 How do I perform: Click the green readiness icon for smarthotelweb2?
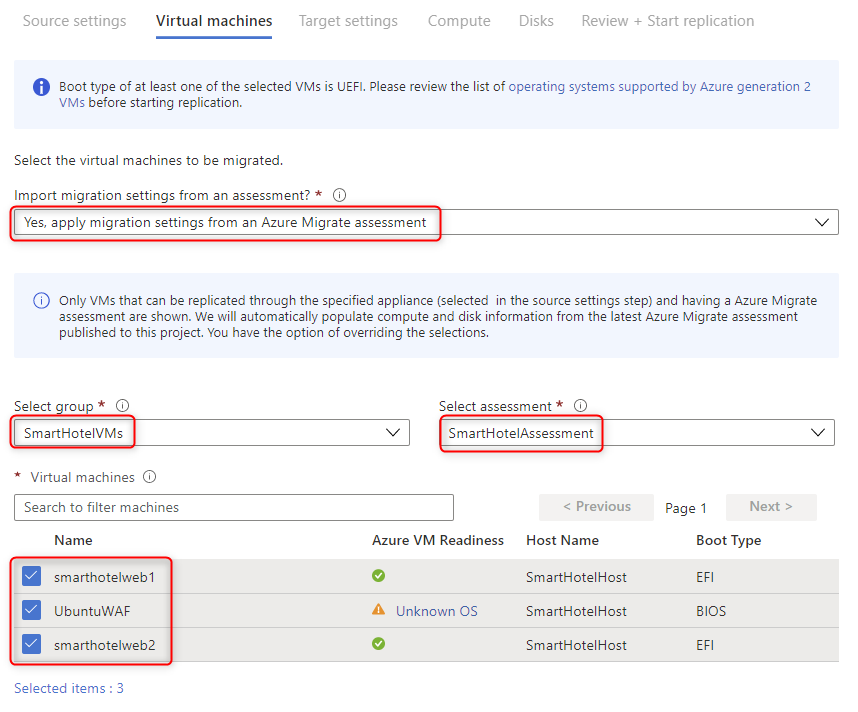[378, 644]
